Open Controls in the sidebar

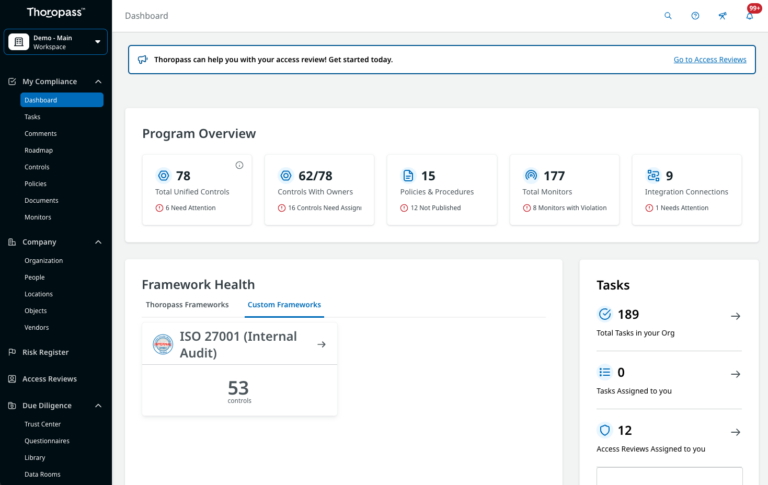tap(37, 167)
